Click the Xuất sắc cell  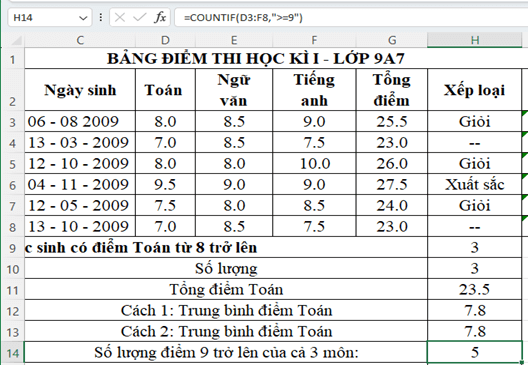474,184
